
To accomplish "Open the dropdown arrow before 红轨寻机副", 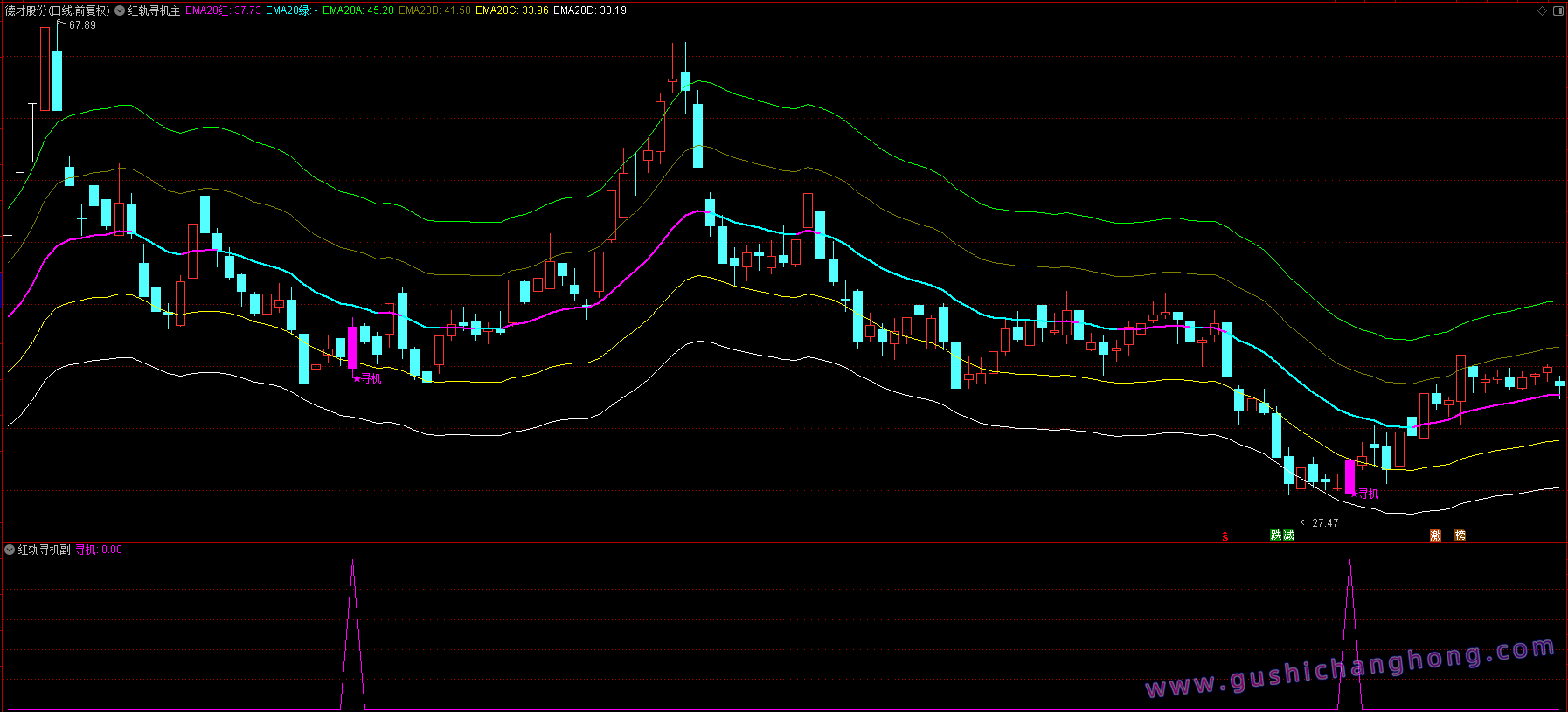I will click(10, 550).
